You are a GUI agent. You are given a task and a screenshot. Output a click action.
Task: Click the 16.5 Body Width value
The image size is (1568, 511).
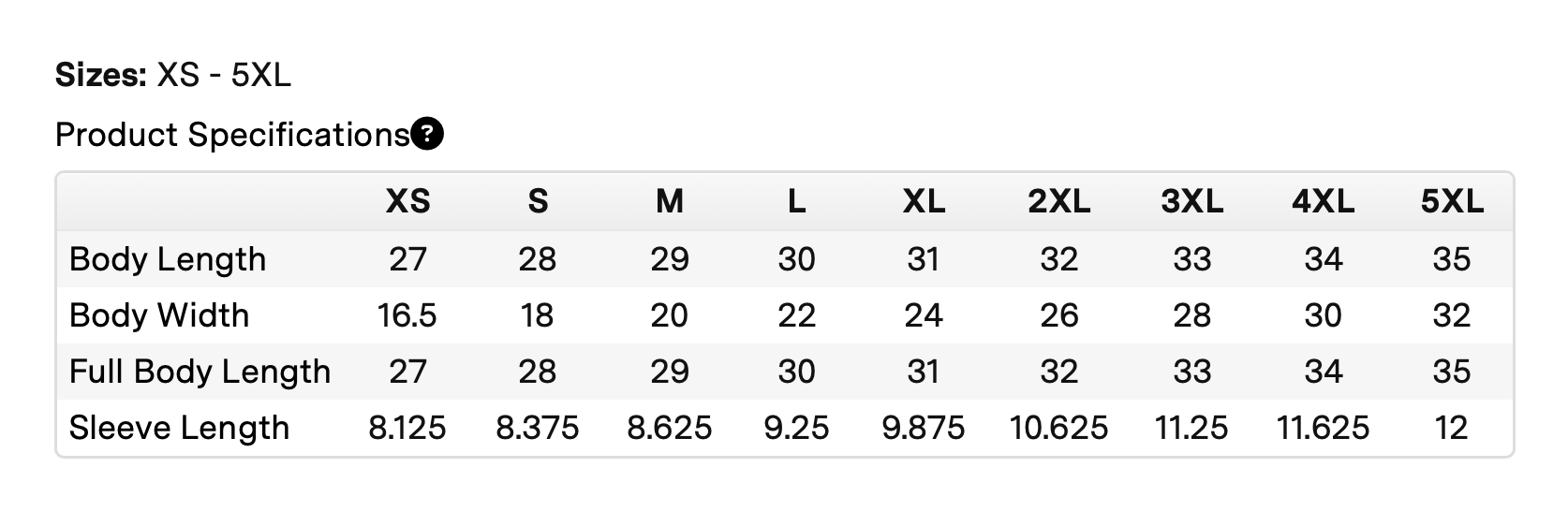click(x=407, y=315)
